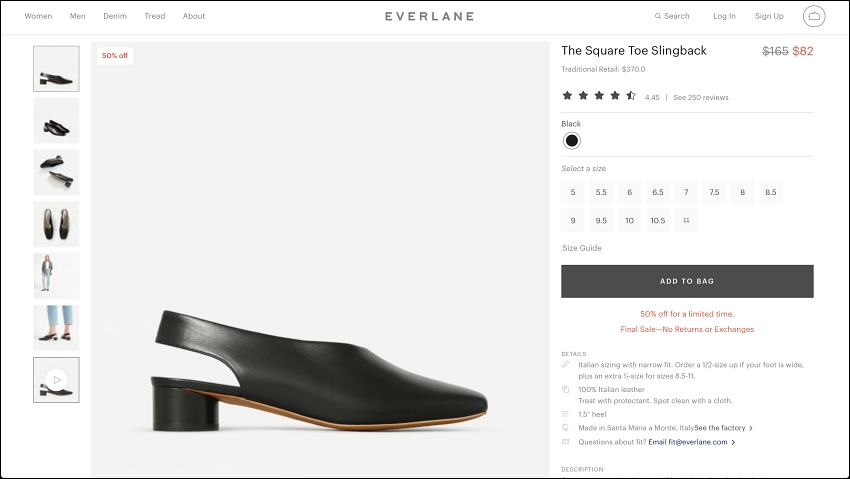The height and width of the screenshot is (479, 850).
Task: Click the main slingback shoe image
Action: point(320,260)
